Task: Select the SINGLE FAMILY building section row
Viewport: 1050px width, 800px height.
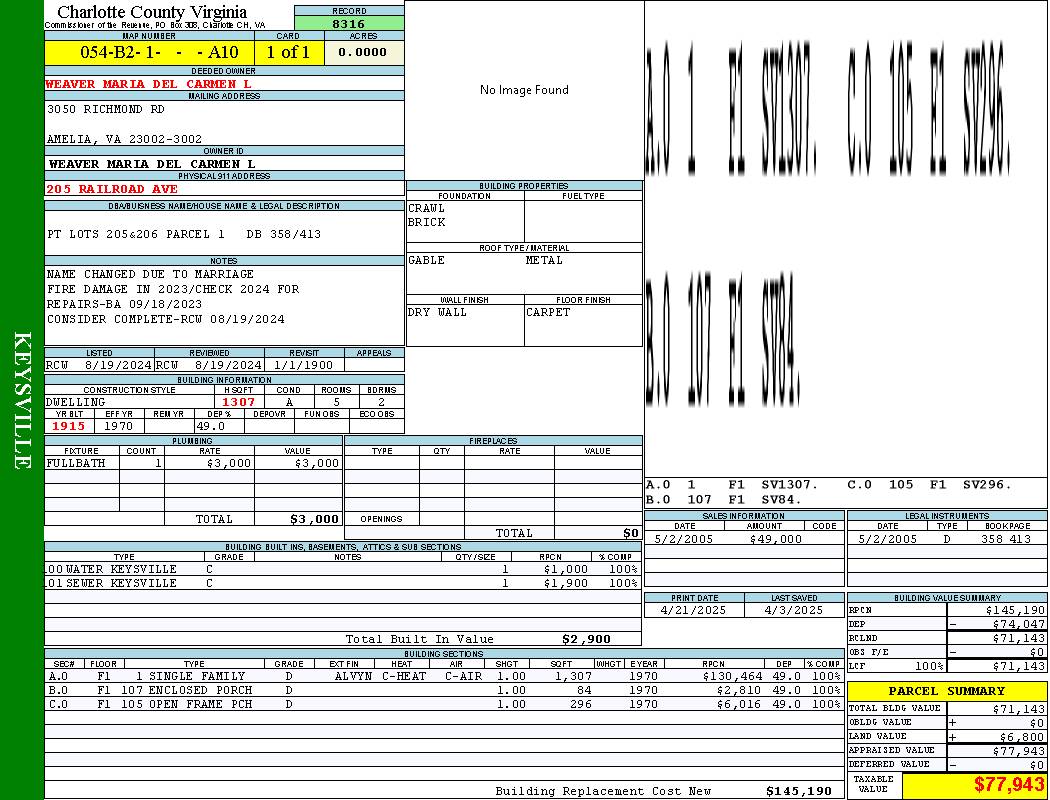Action: tap(445, 677)
